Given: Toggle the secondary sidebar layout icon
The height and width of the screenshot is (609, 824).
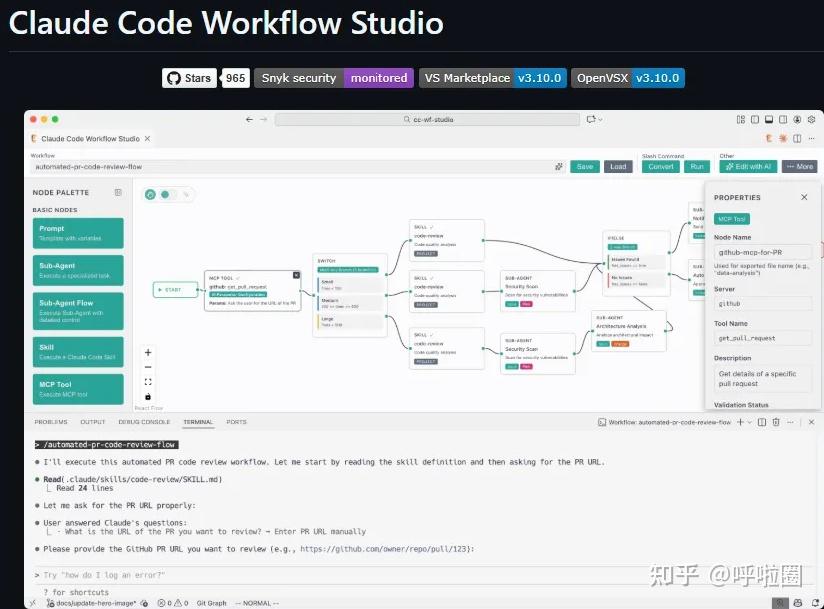Looking at the screenshot, I should pyautogui.click(x=783, y=120).
